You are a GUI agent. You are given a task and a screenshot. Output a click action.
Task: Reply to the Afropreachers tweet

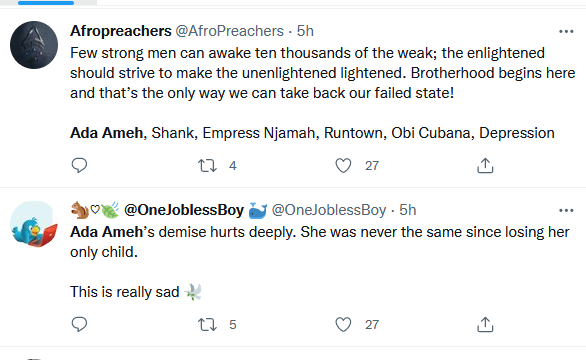79,165
